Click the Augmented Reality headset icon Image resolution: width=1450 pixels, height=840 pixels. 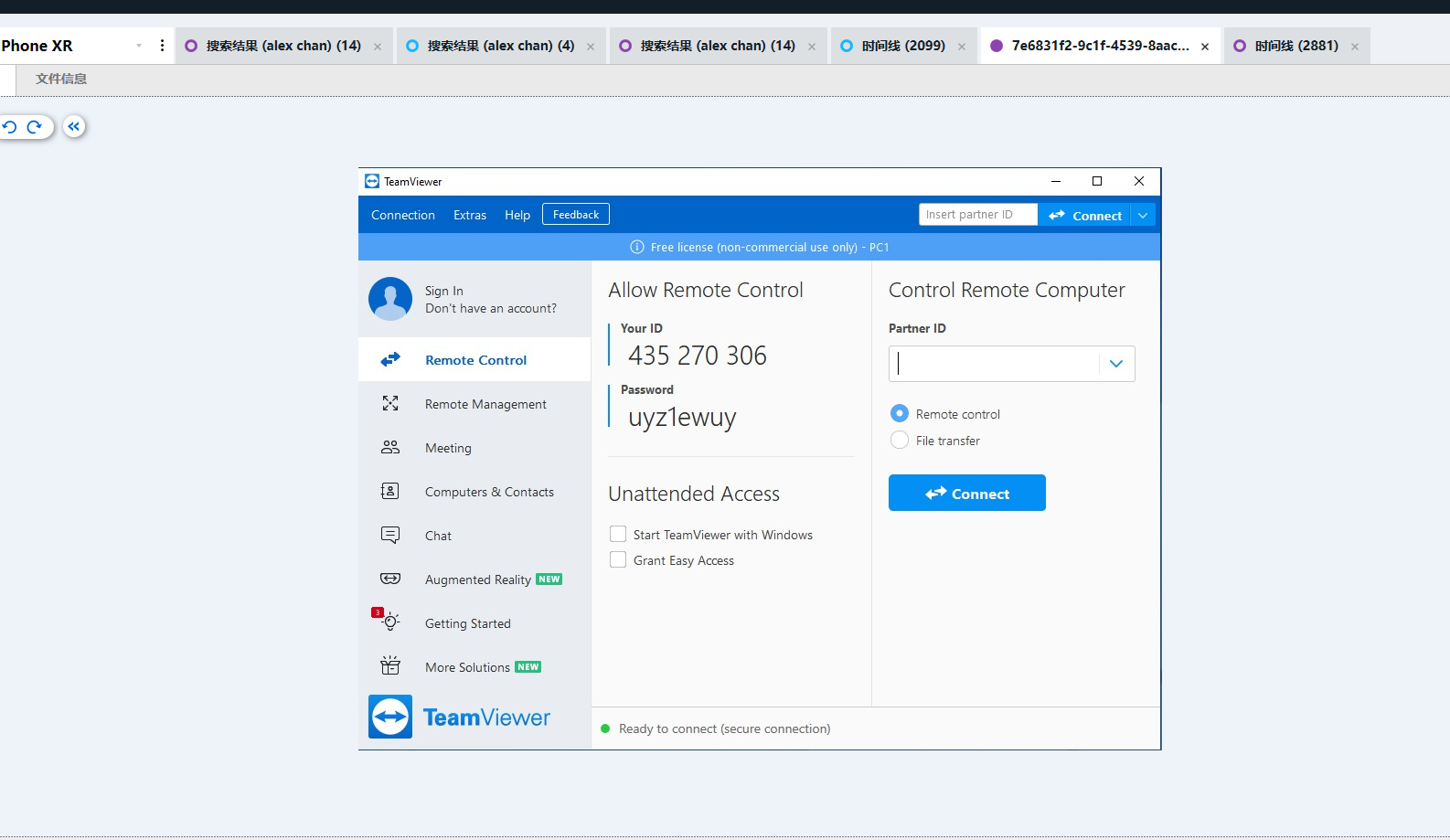click(x=390, y=579)
